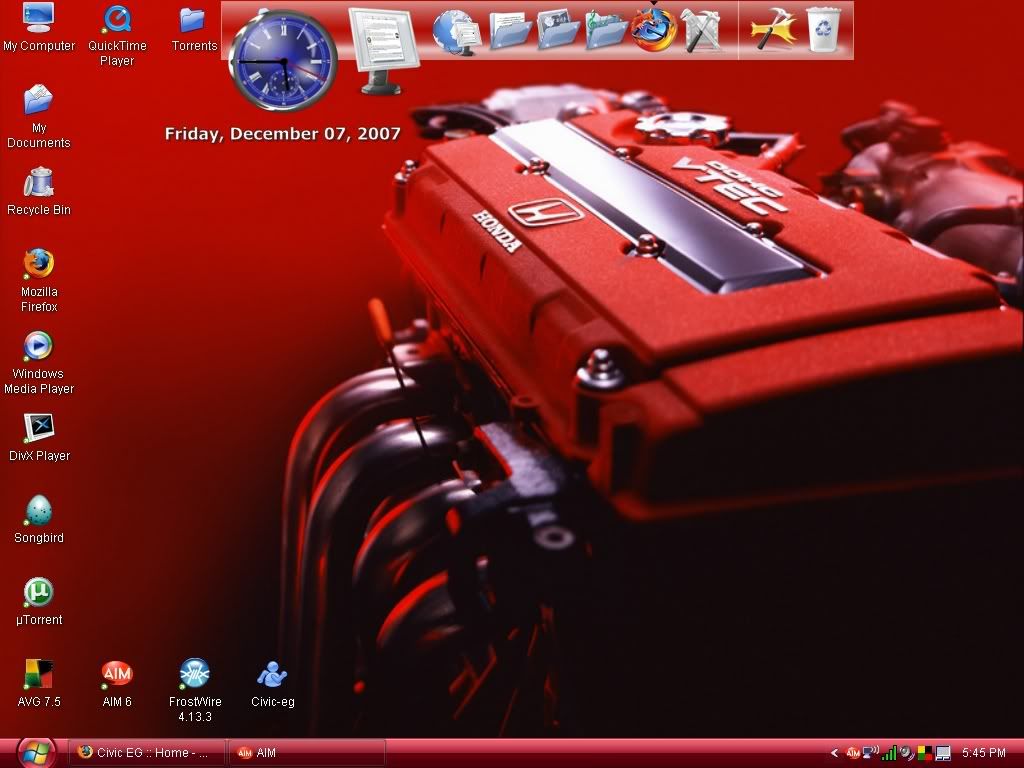Open the wrench and hammer tools icon in dock
The image size is (1024, 768).
(x=701, y=30)
